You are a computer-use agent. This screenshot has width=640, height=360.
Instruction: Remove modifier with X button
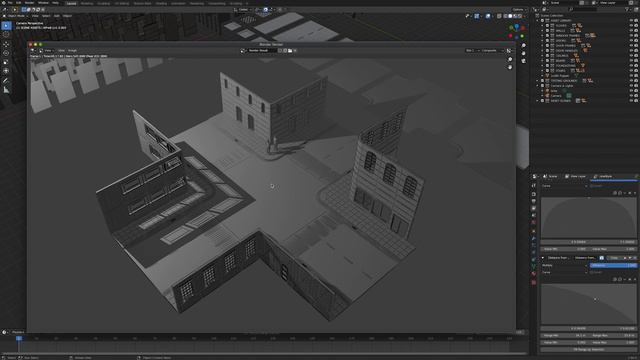634,258
